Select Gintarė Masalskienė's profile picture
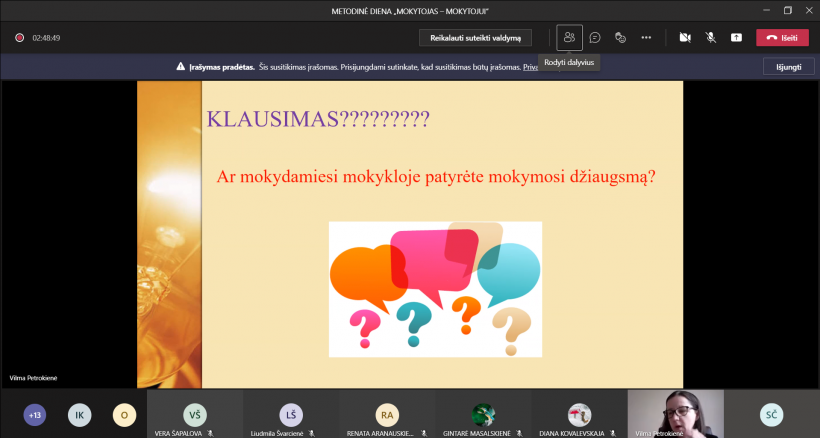The height and width of the screenshot is (438, 820). click(483, 415)
